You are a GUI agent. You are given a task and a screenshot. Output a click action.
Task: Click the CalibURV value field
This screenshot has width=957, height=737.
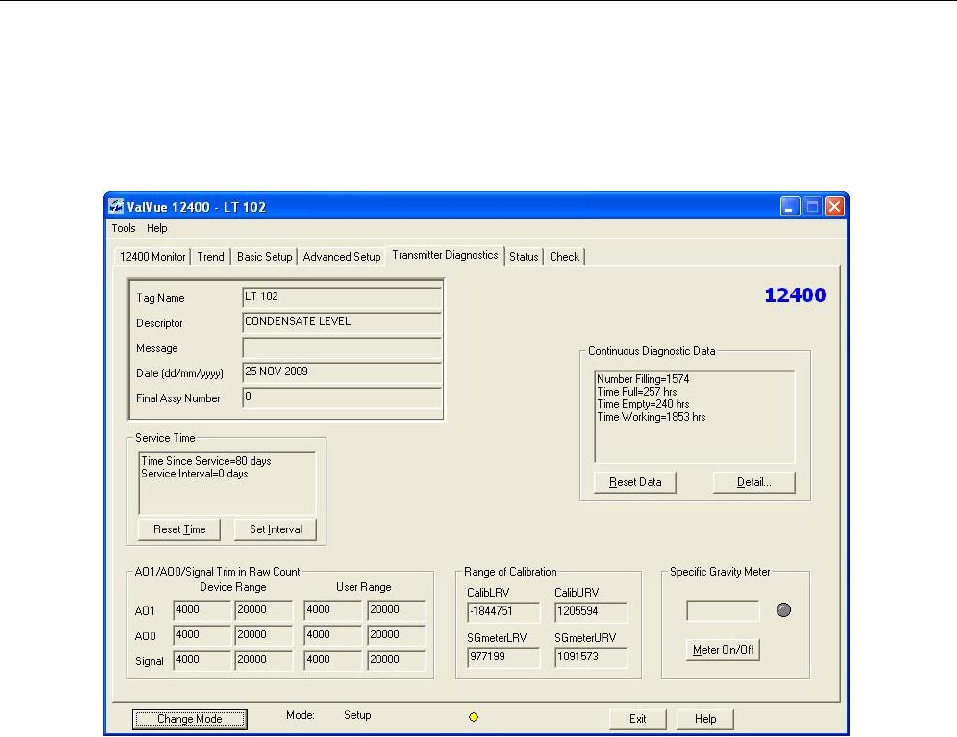pyautogui.click(x=591, y=611)
